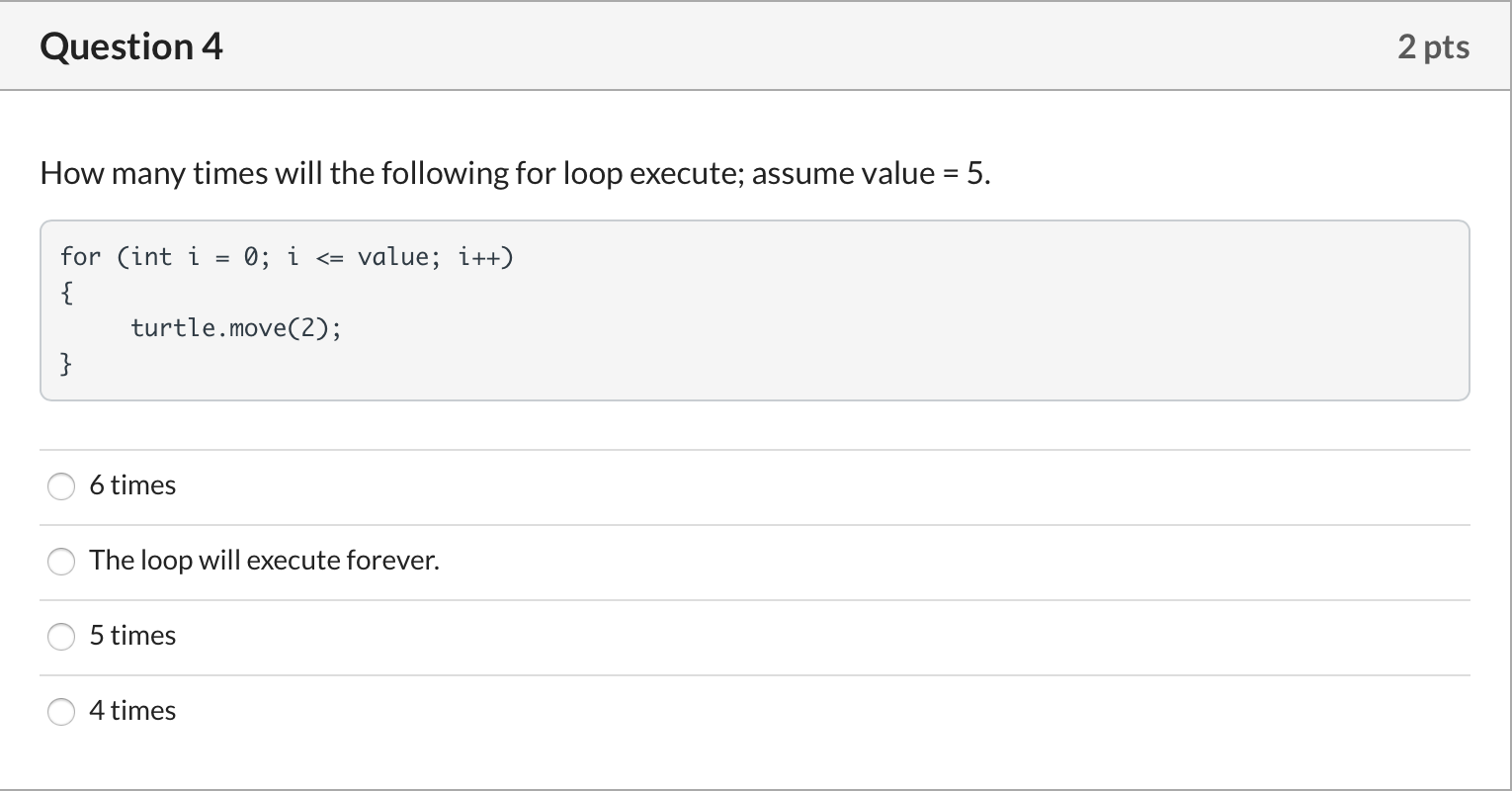Viewport: 1512px width, 791px height.
Task: Click the "i++)" increment in the code
Action: [x=486, y=257]
